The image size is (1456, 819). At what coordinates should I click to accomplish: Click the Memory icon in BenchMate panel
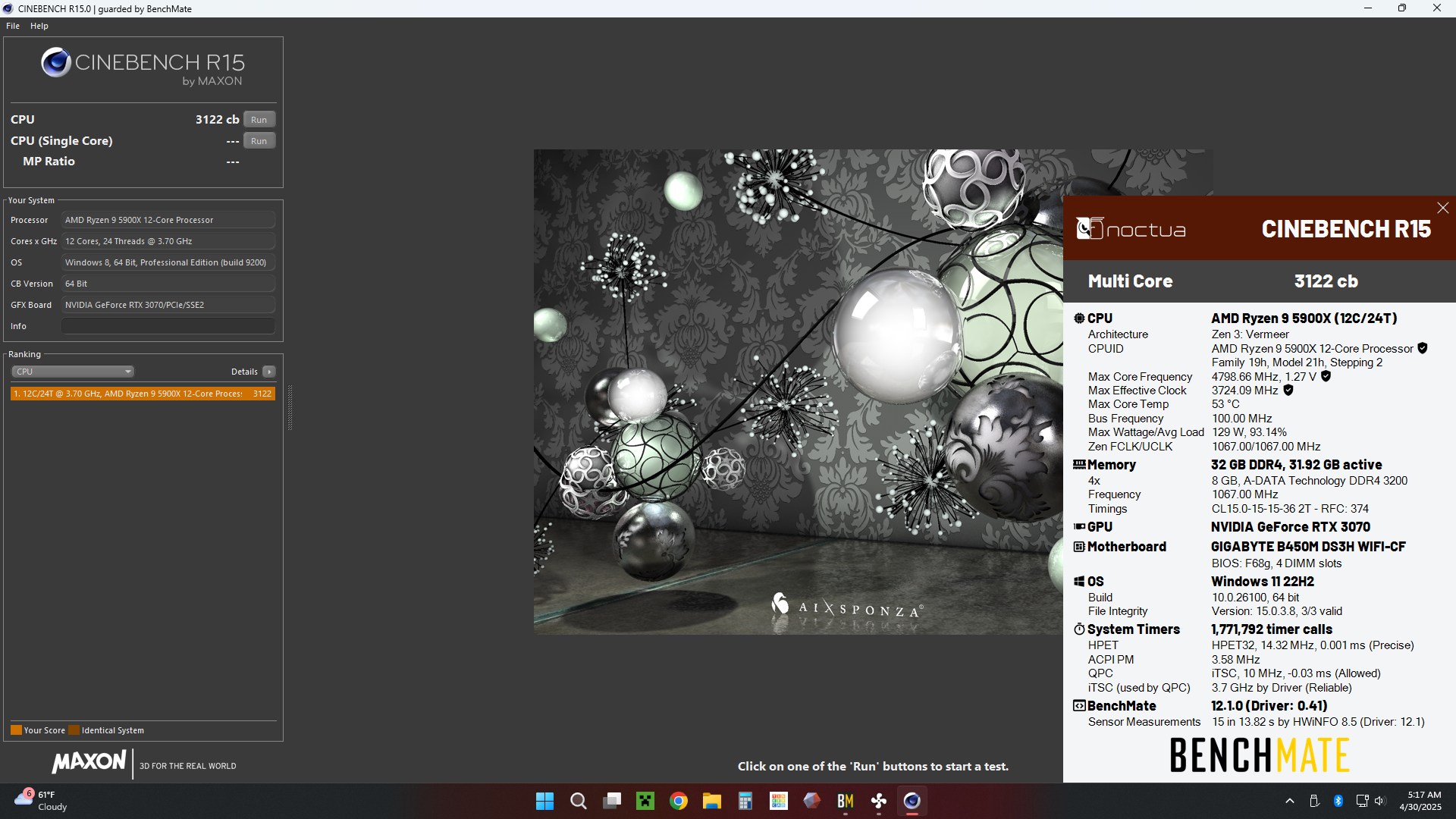click(1079, 465)
